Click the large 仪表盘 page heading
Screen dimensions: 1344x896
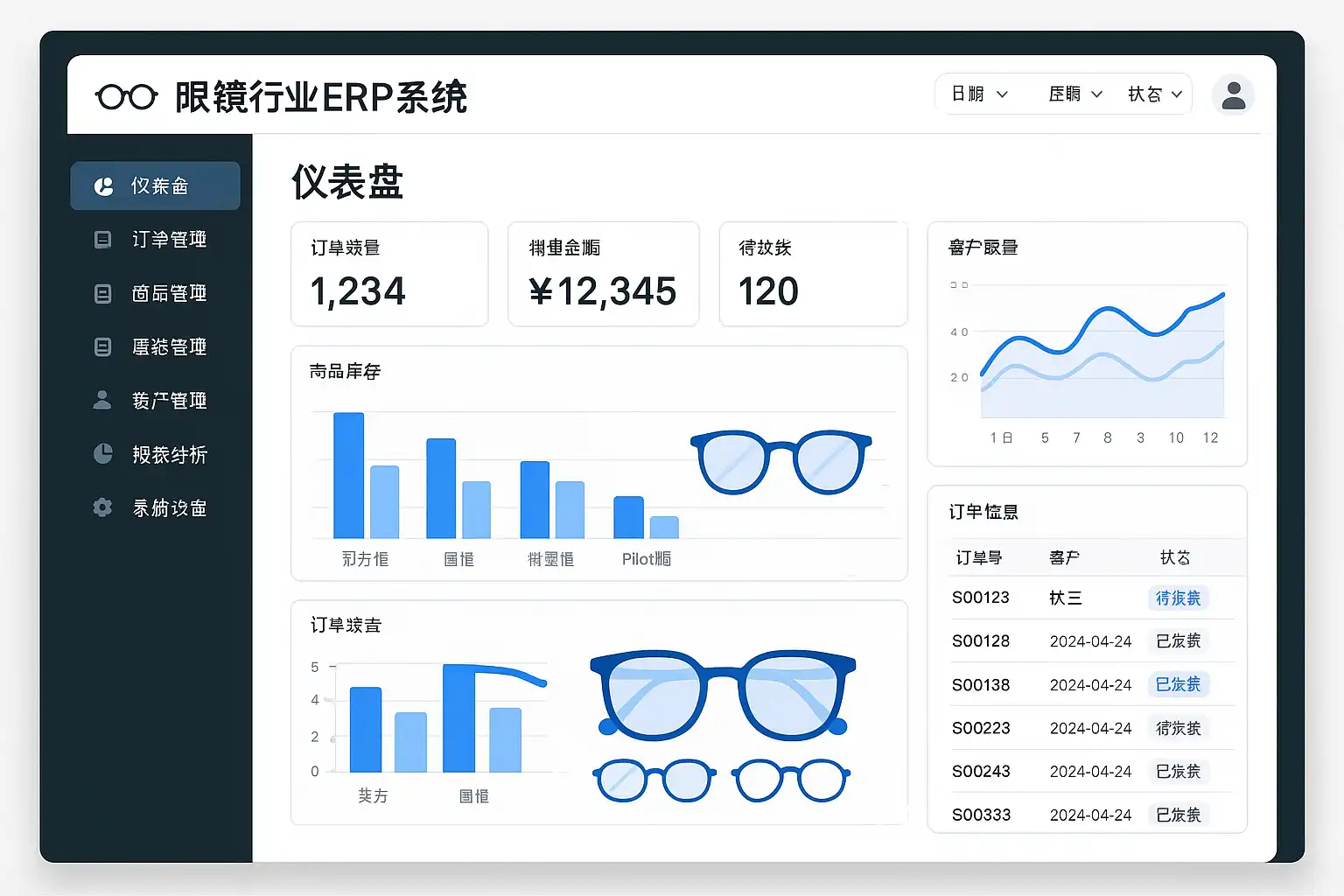click(347, 182)
